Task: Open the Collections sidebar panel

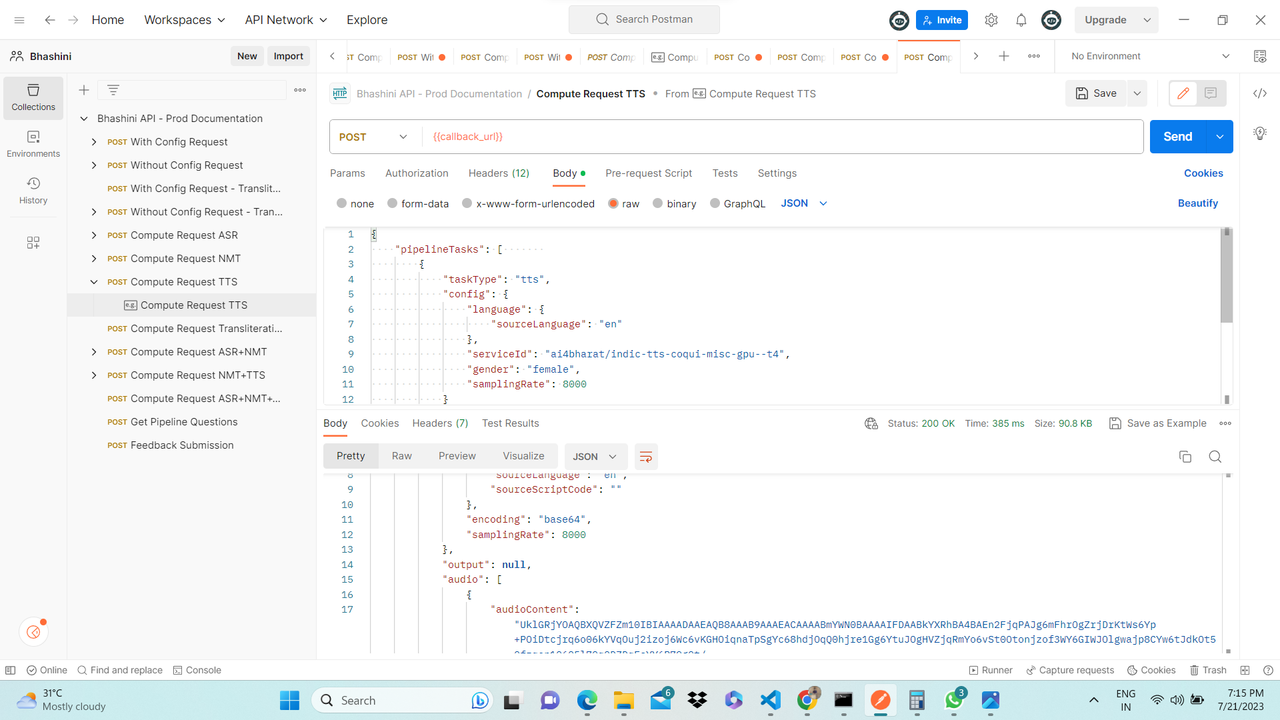Action: coord(33,97)
